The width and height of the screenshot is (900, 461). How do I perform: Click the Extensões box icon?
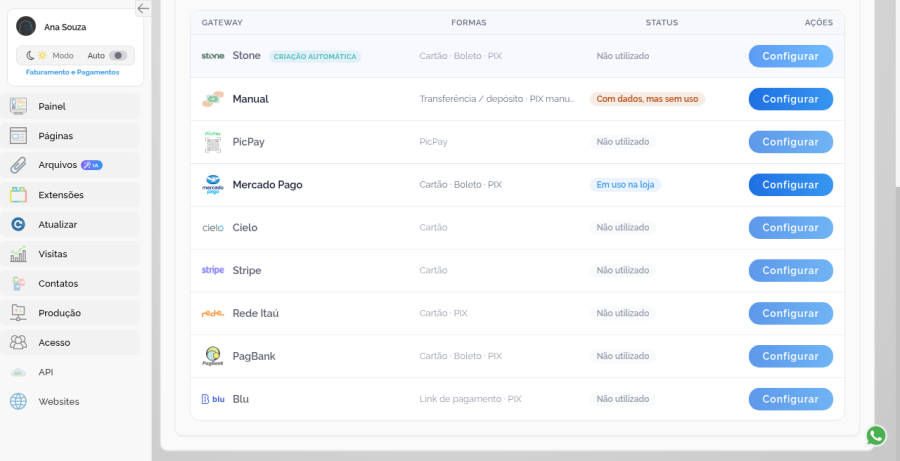pos(18,195)
